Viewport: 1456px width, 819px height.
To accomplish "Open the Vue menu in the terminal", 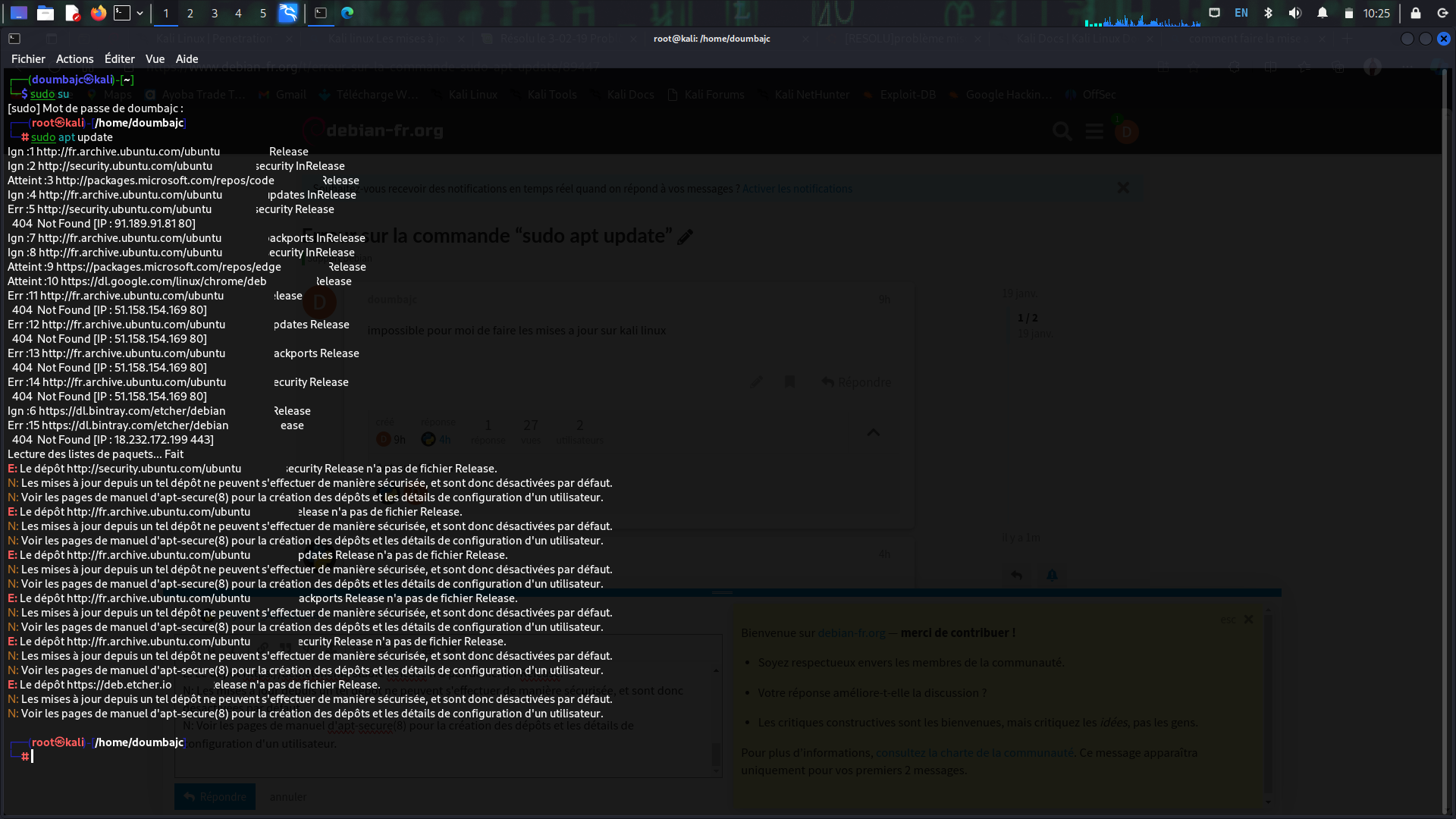I will click(x=155, y=58).
